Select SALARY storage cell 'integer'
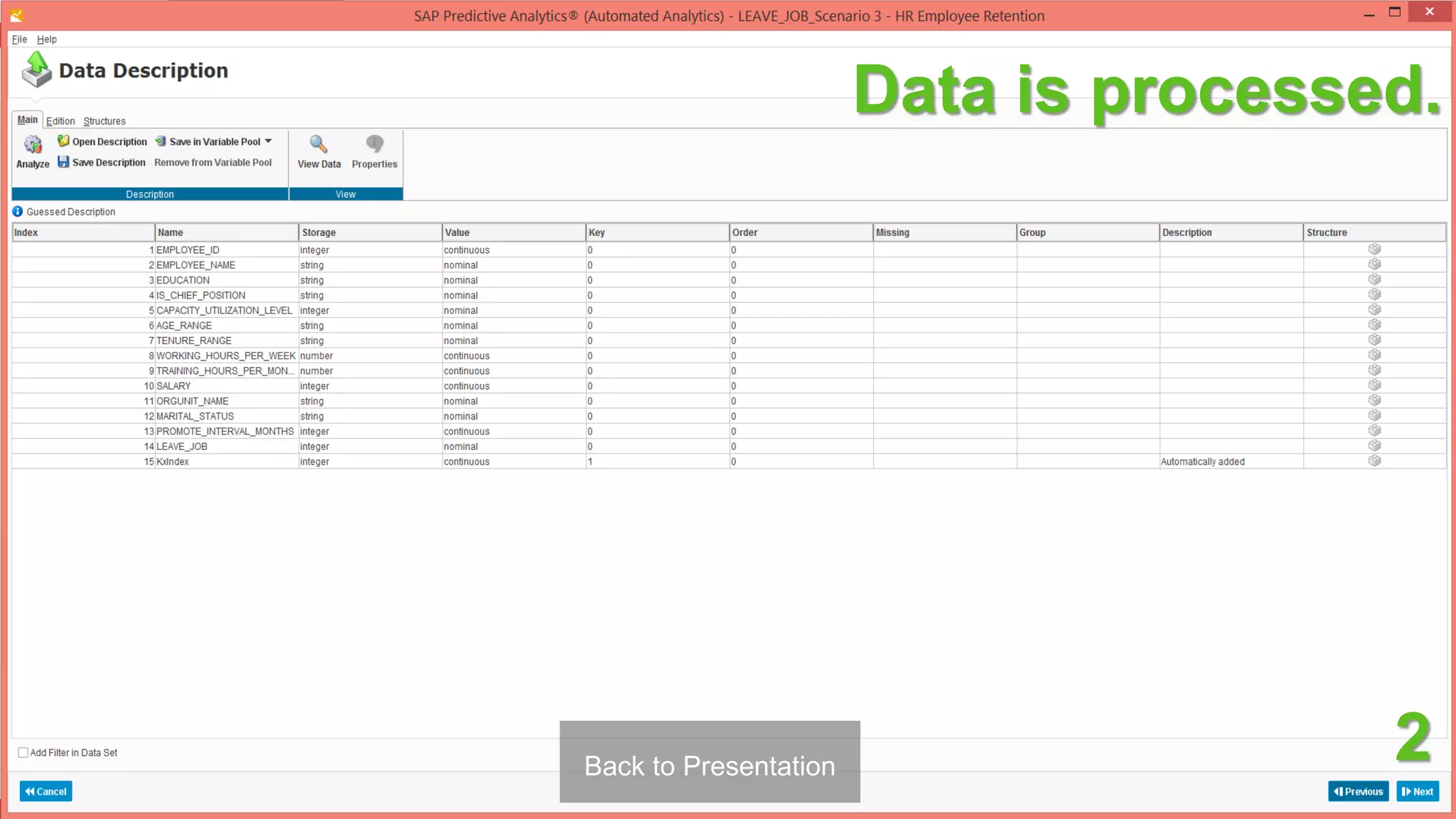Image resolution: width=1456 pixels, height=819 pixels. click(x=370, y=386)
